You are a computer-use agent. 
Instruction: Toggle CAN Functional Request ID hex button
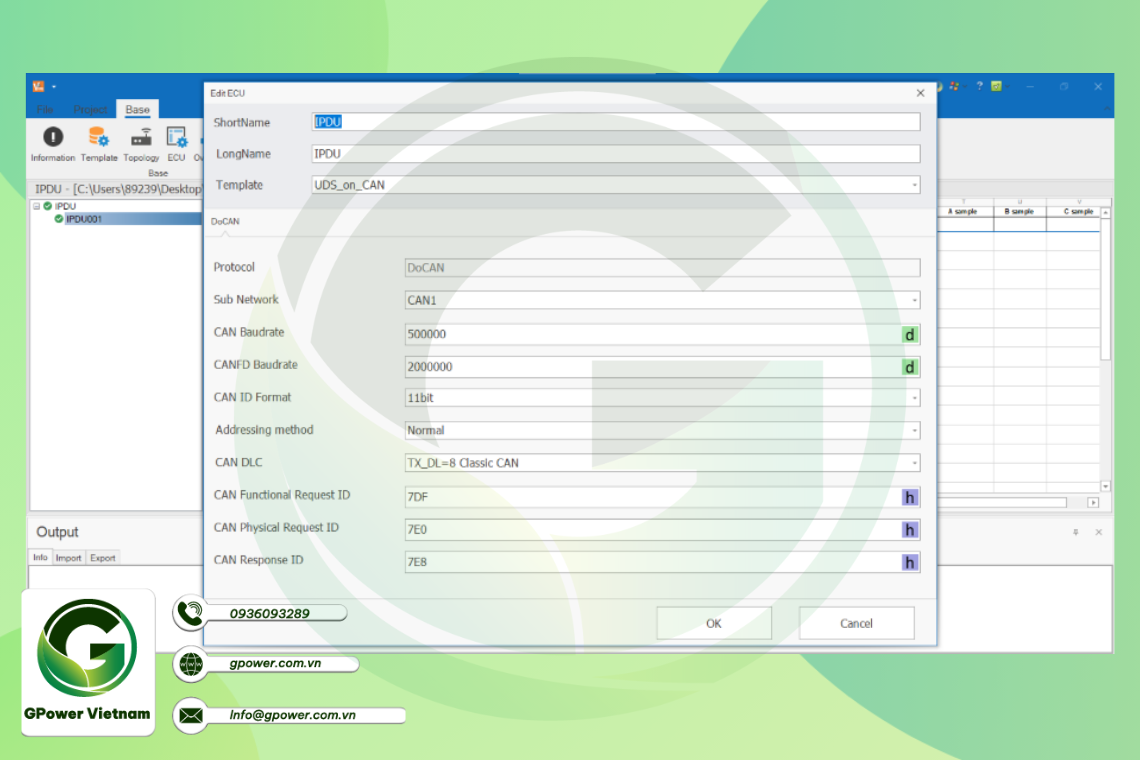coord(909,497)
